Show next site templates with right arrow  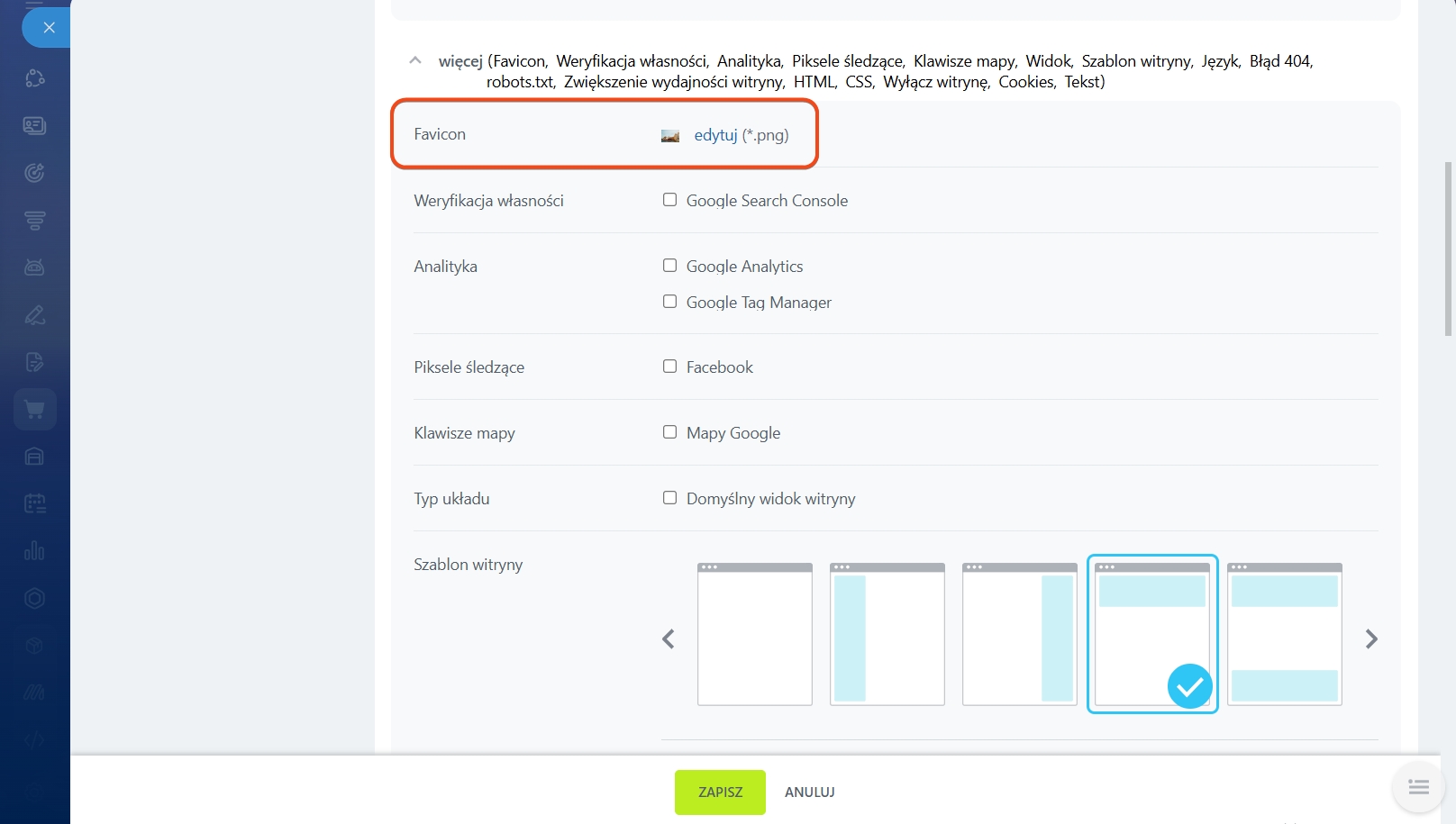(1371, 638)
